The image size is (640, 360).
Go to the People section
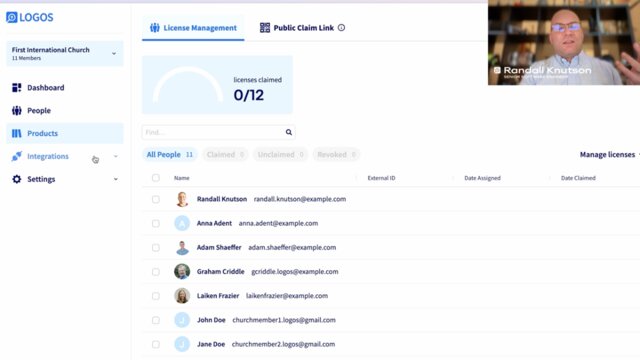(64, 110)
